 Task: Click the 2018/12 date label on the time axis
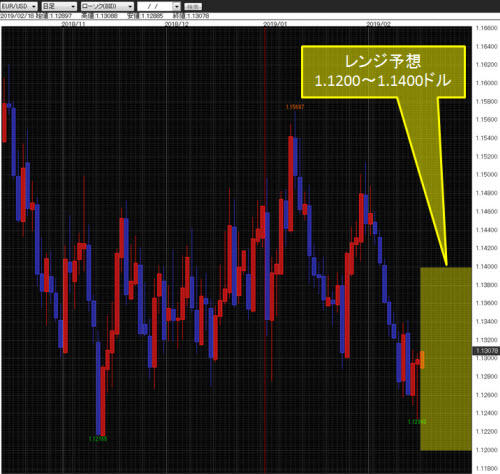[177, 24]
